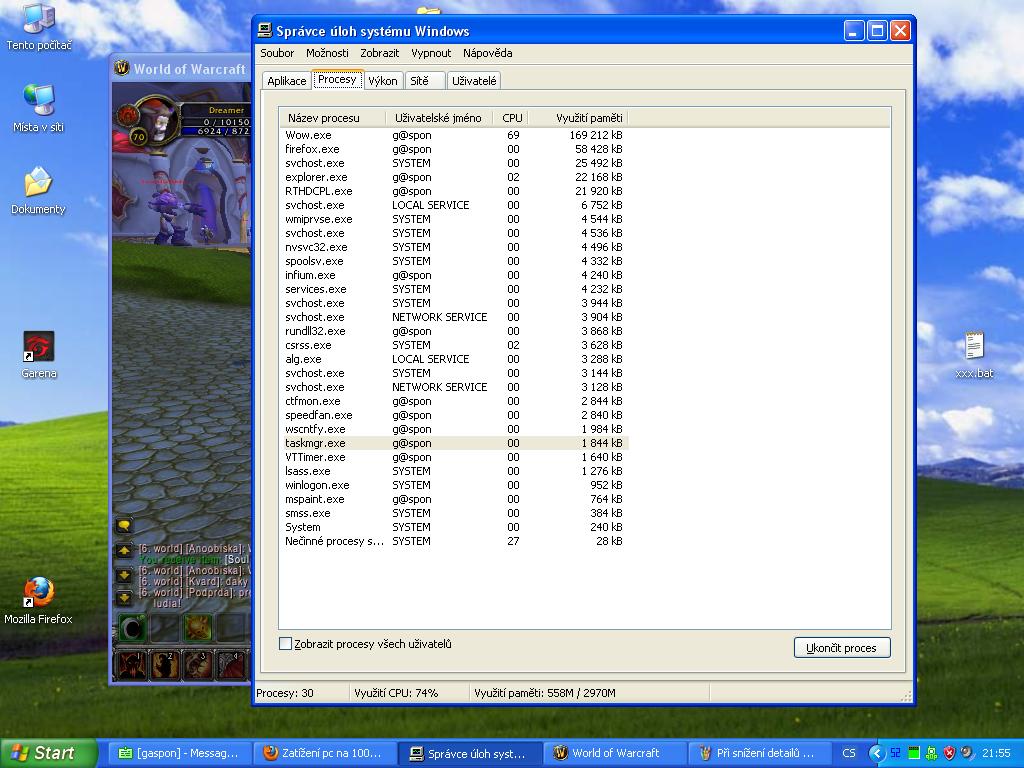Open the Možnosti menu
The image size is (1024, 768).
(x=327, y=53)
